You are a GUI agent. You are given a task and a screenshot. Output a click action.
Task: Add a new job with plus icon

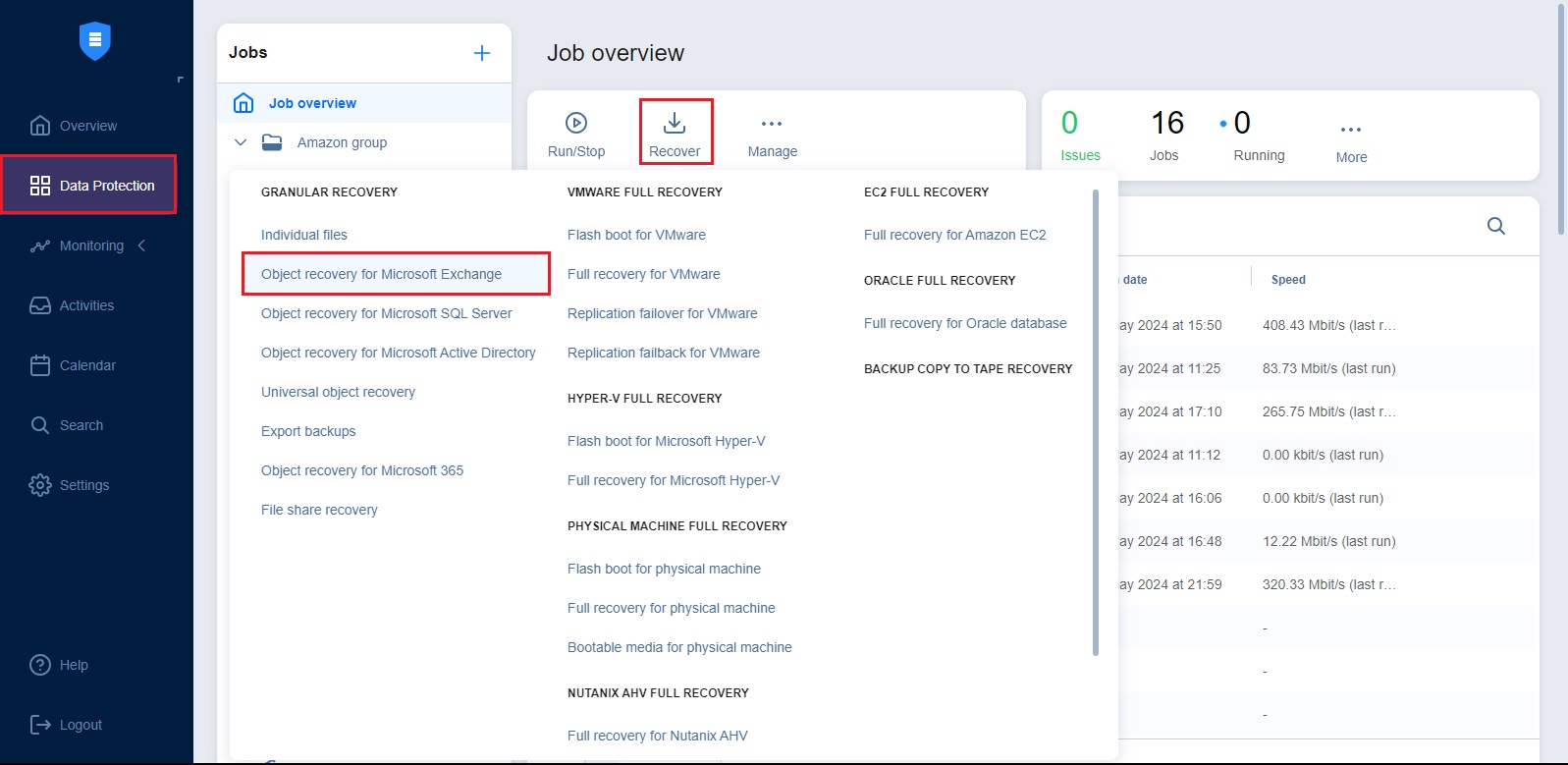pyautogui.click(x=482, y=53)
